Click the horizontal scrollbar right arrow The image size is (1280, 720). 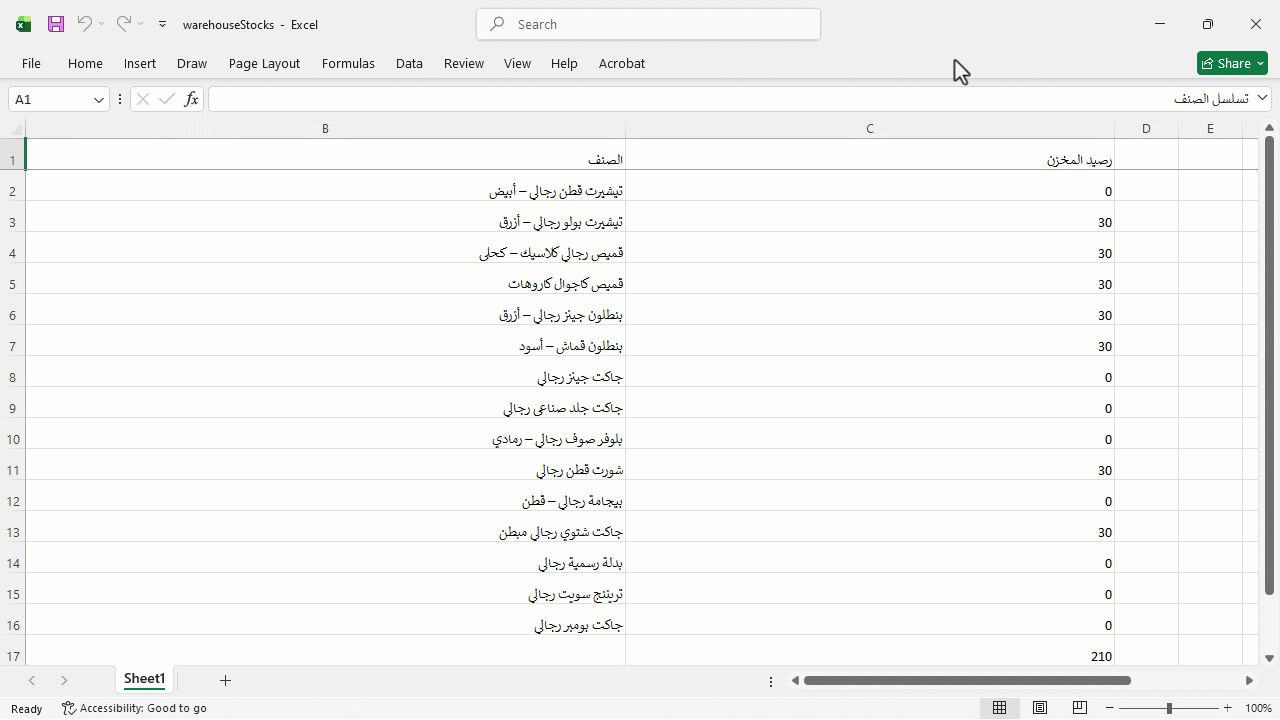click(x=1249, y=681)
